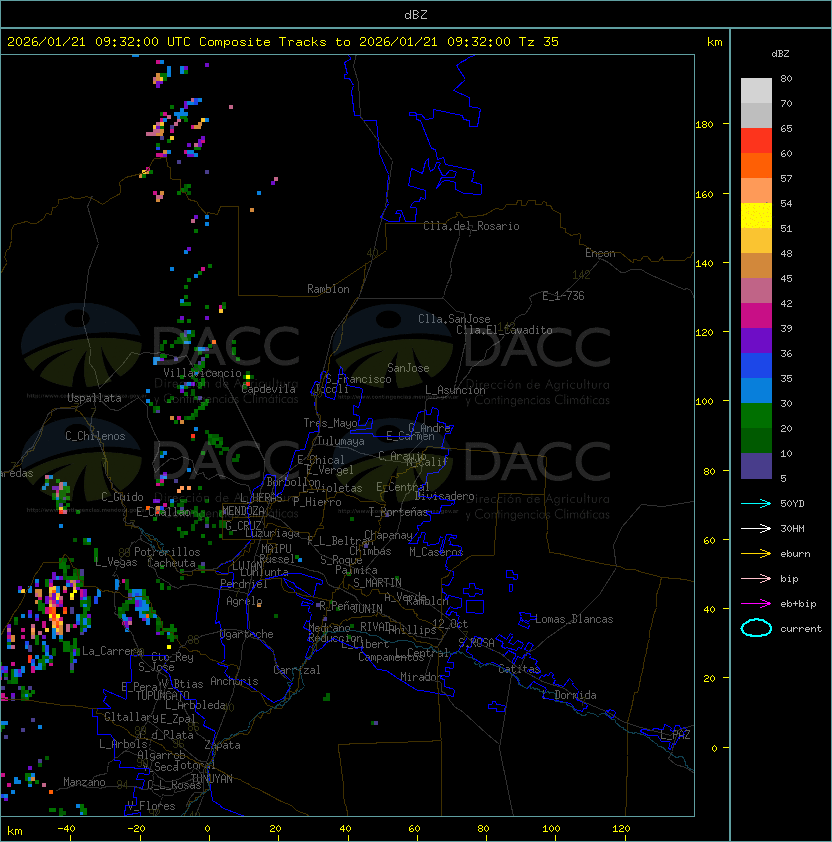Screen dimensions: 832x842
Task: Click the white 30HM arrow legend icon
Action: [x=756, y=528]
